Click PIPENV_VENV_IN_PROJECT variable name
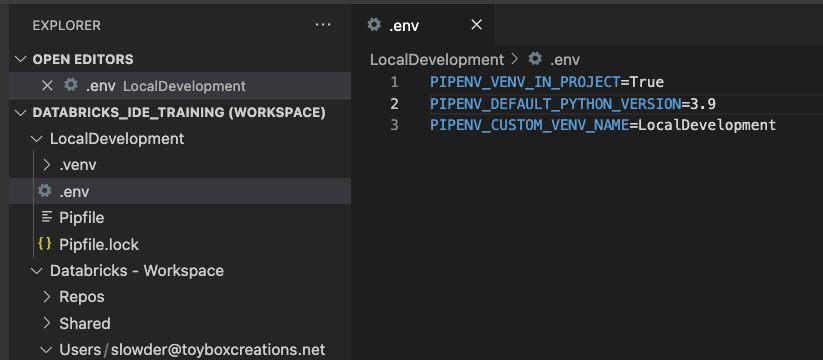The width and height of the screenshot is (823, 360). 525,82
